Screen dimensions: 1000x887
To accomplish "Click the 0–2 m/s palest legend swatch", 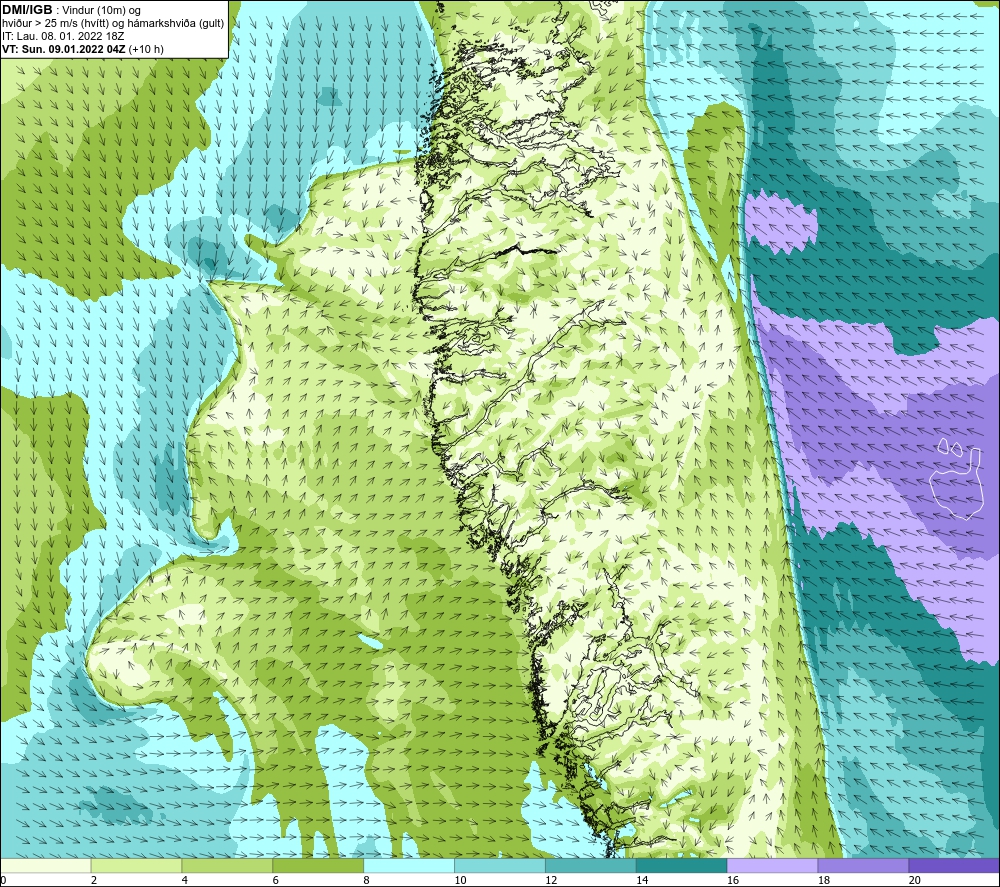I will tap(45, 865).
